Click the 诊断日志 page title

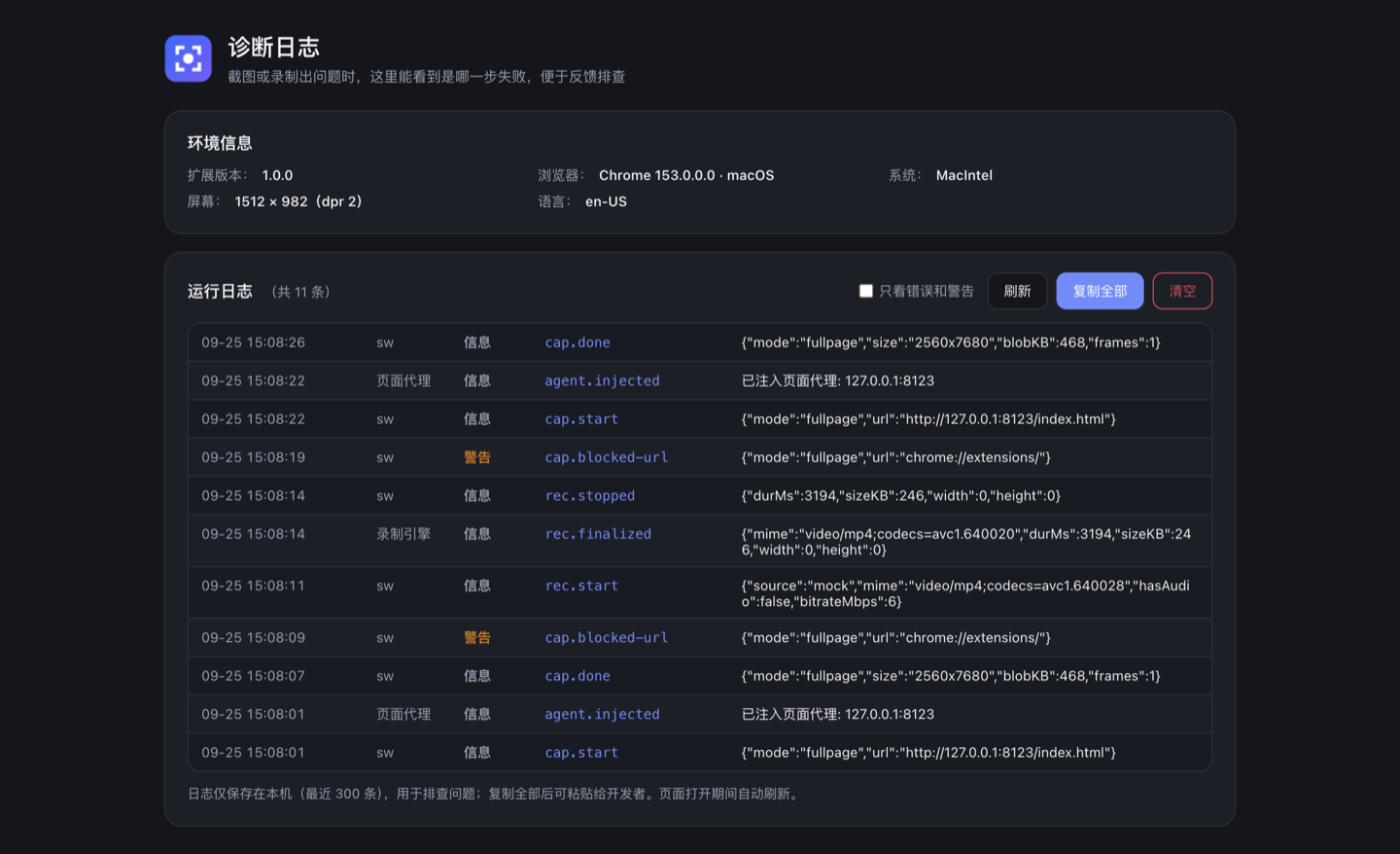[x=274, y=47]
